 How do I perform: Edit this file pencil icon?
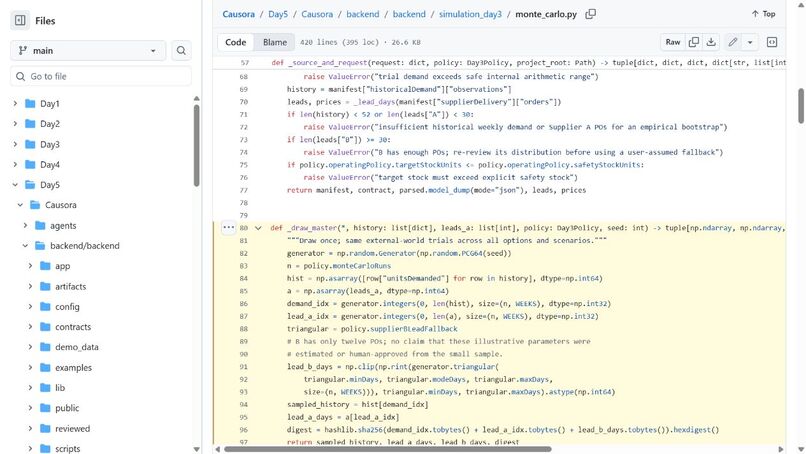[733, 42]
